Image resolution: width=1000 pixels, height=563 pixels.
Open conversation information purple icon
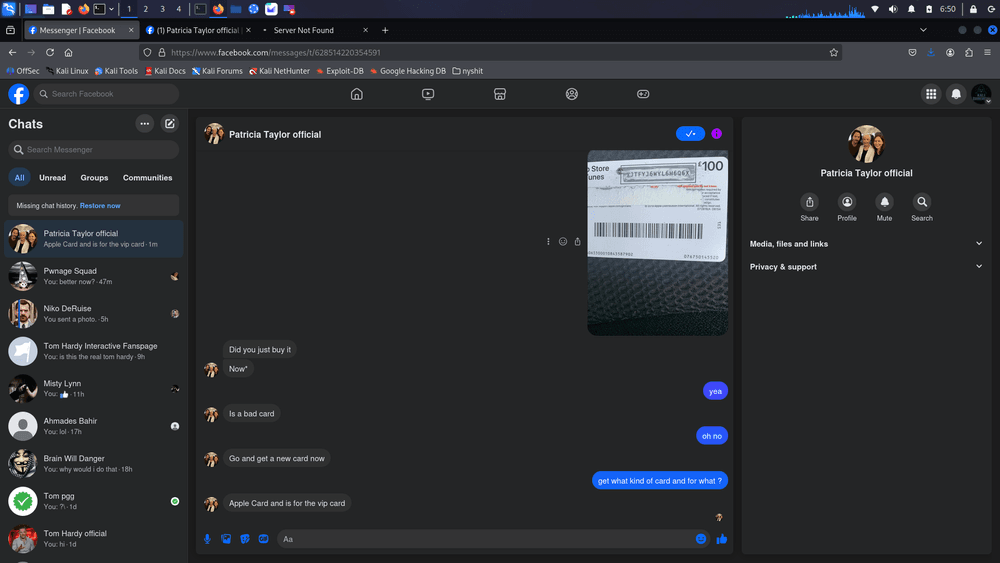tap(716, 133)
